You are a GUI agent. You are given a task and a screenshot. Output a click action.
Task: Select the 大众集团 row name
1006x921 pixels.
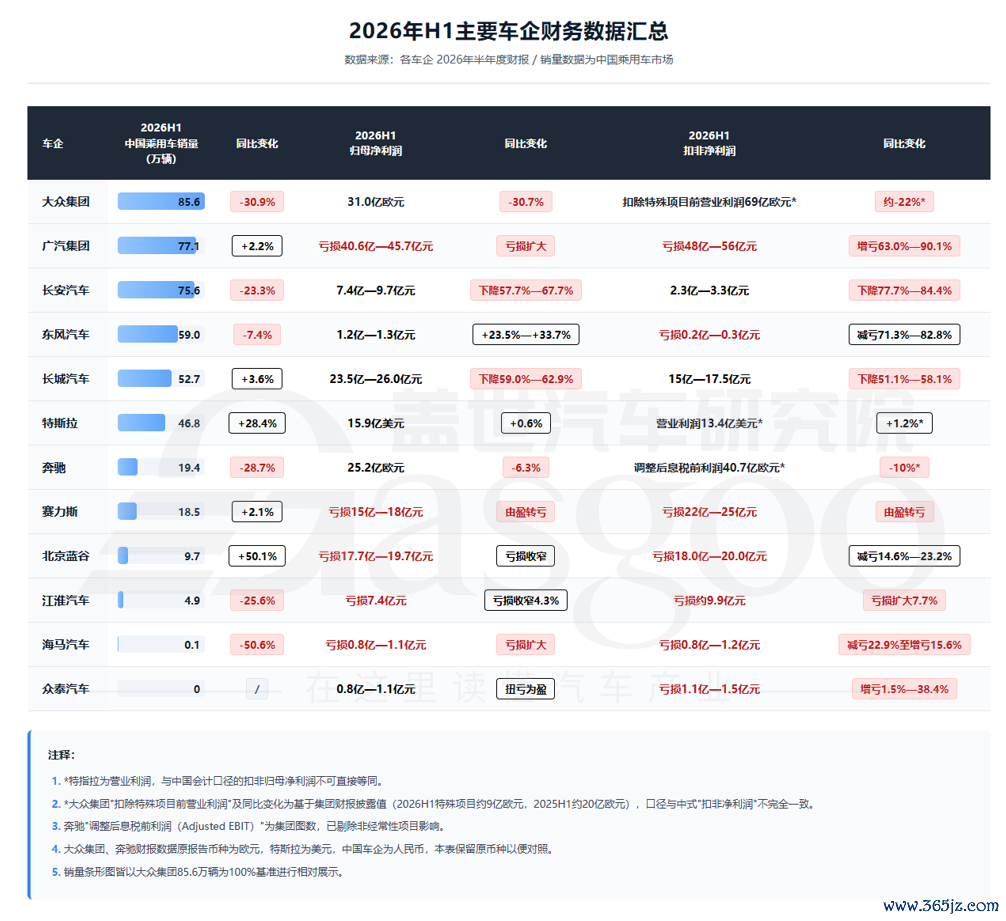coord(65,201)
